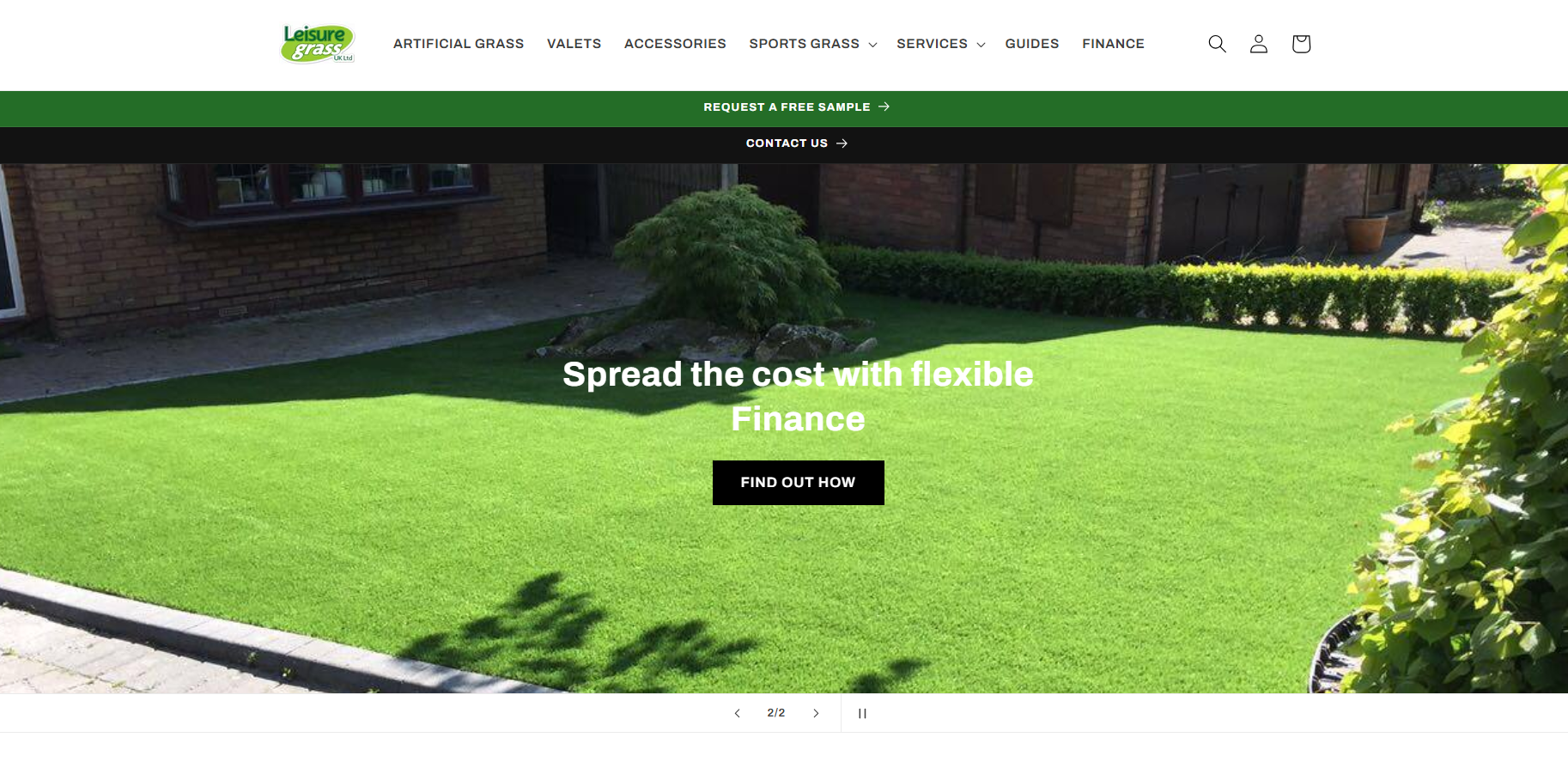
Task: Go to next slide arrow
Action: [x=816, y=713]
